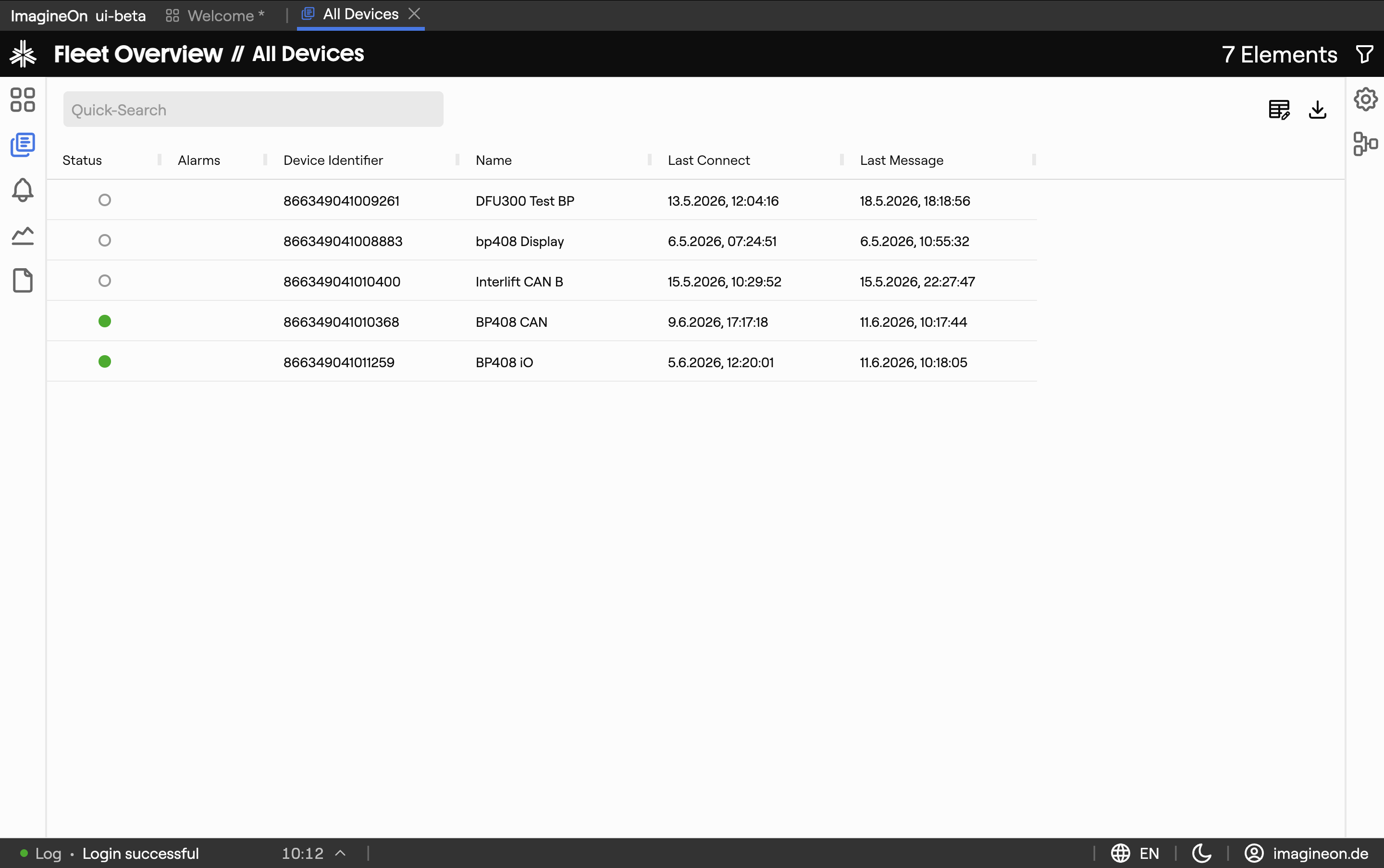Click the offline status circle for bp408 Display

coord(104,240)
